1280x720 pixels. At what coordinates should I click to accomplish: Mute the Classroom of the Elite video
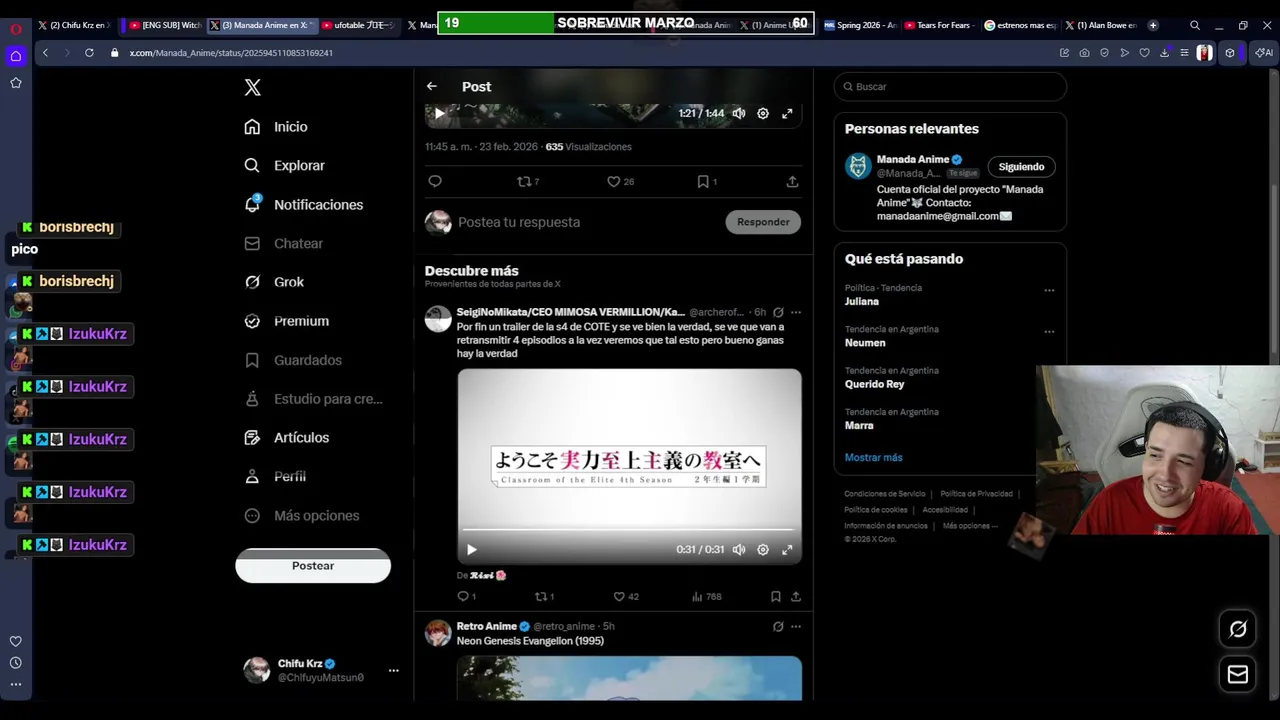point(739,549)
